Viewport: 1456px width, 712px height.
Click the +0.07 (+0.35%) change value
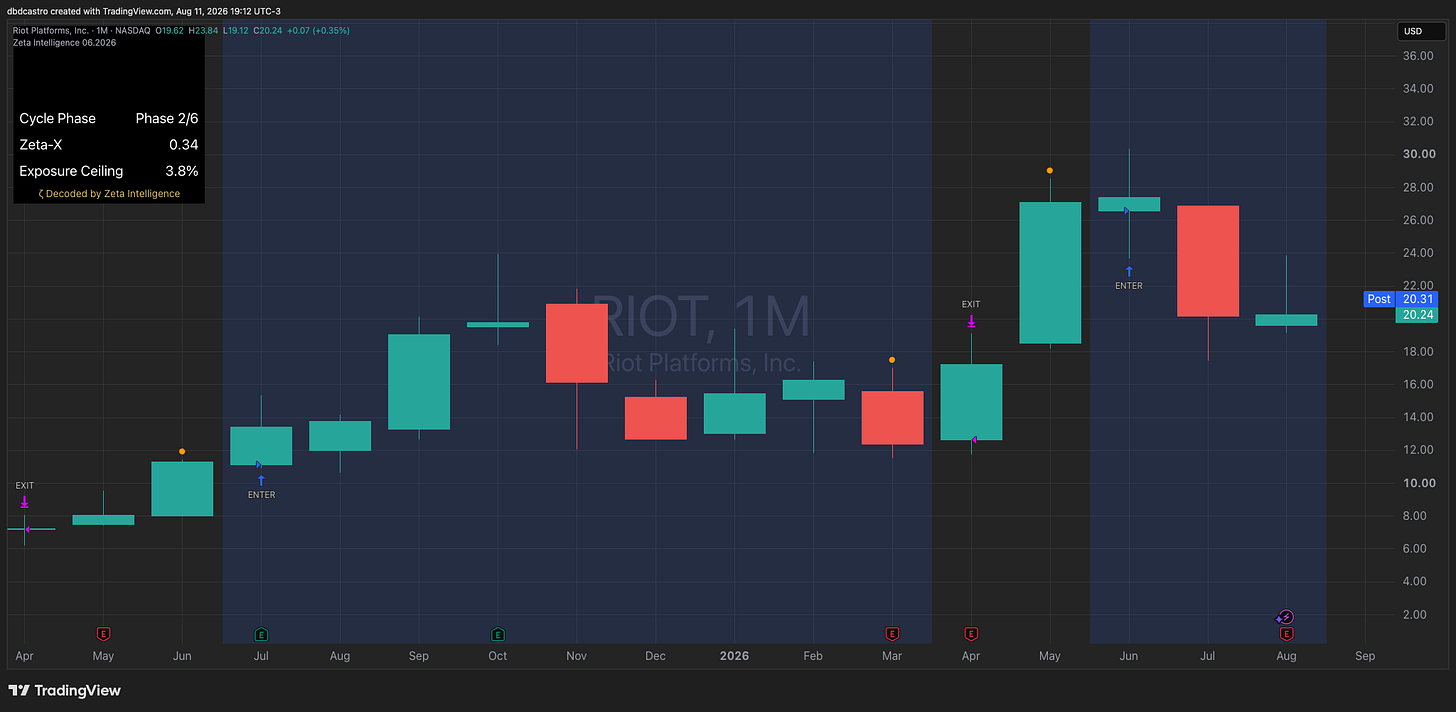tap(316, 30)
